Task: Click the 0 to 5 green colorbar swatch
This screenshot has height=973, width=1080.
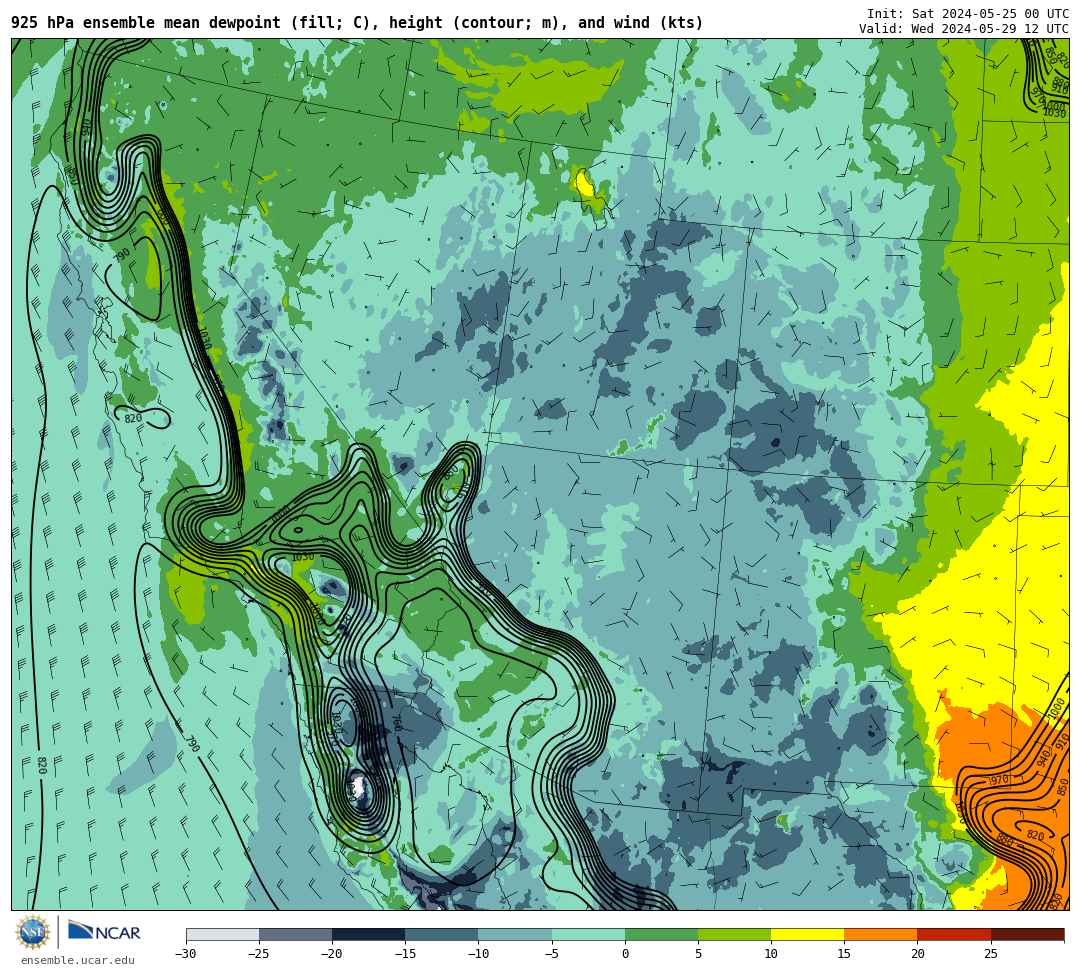Action: coord(661,934)
